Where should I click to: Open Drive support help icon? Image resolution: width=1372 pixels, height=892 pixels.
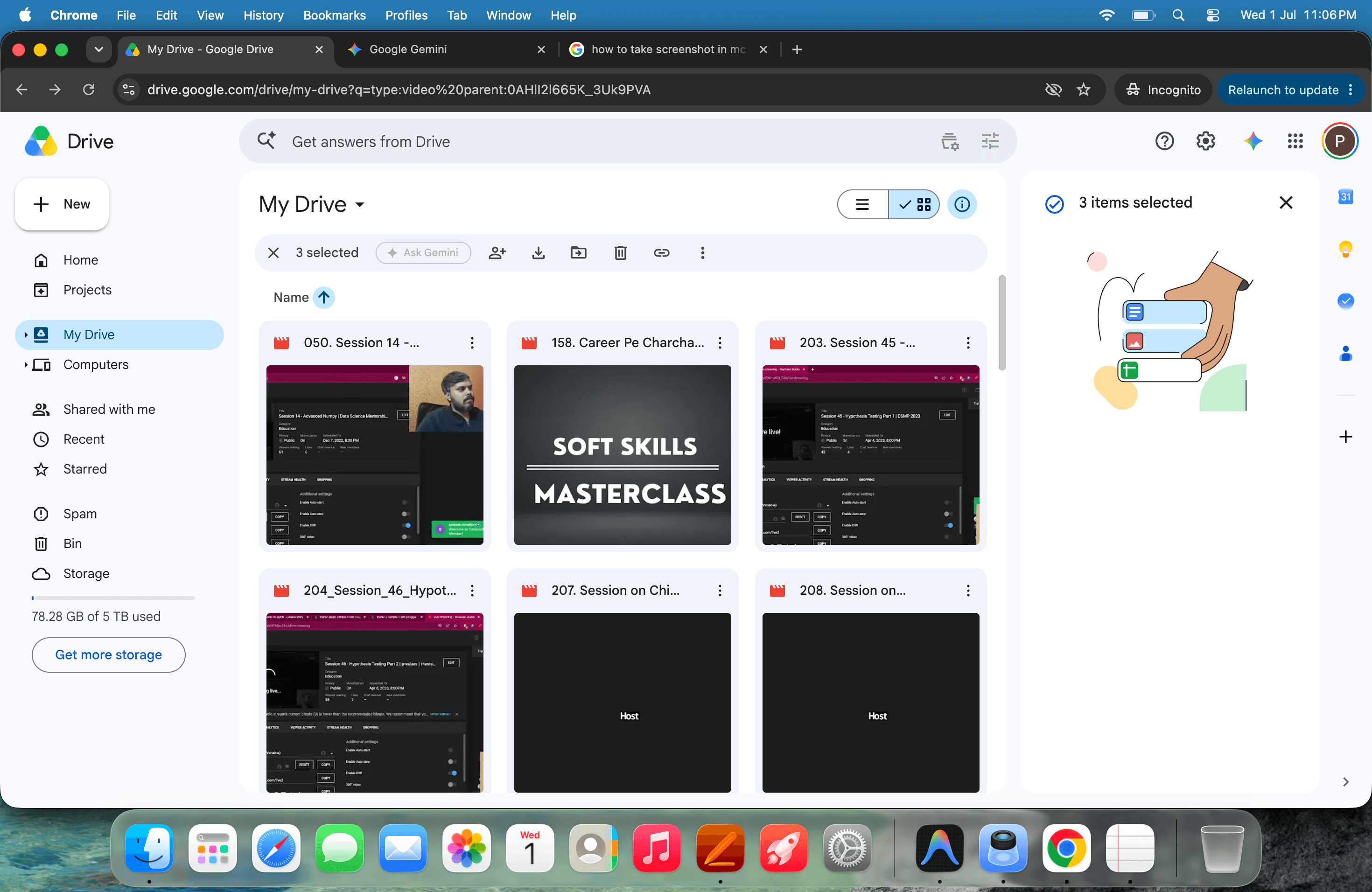[1164, 141]
